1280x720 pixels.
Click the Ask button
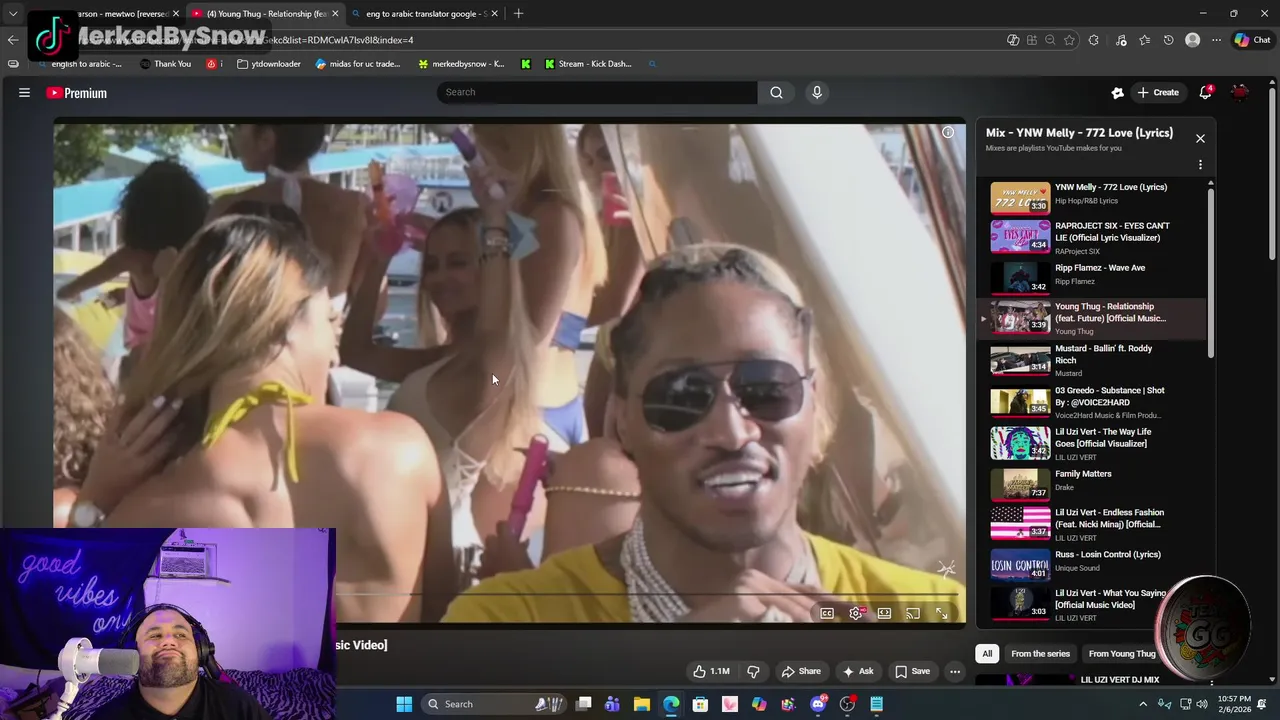point(858,671)
